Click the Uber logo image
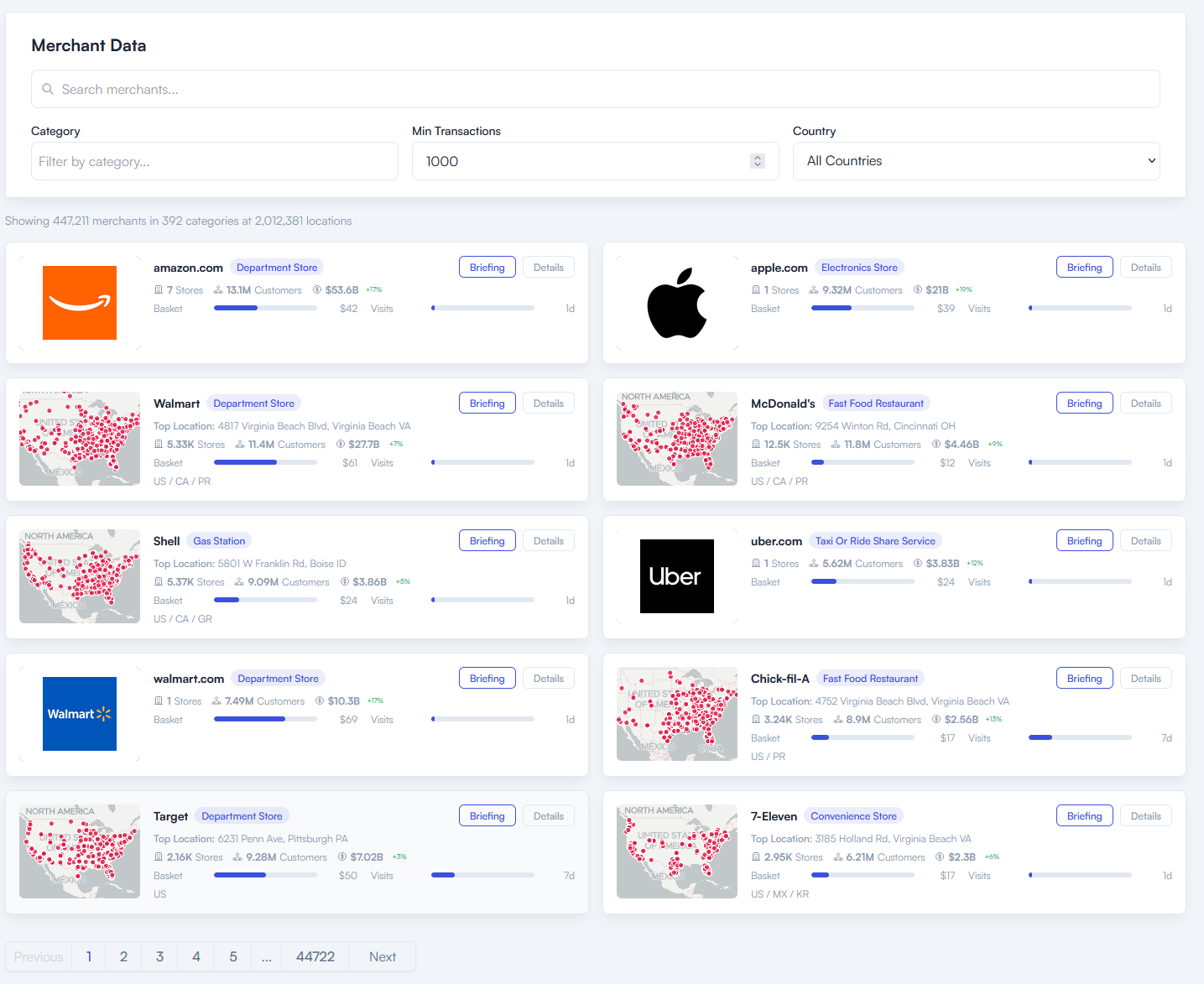The image size is (1204, 984). (x=677, y=576)
